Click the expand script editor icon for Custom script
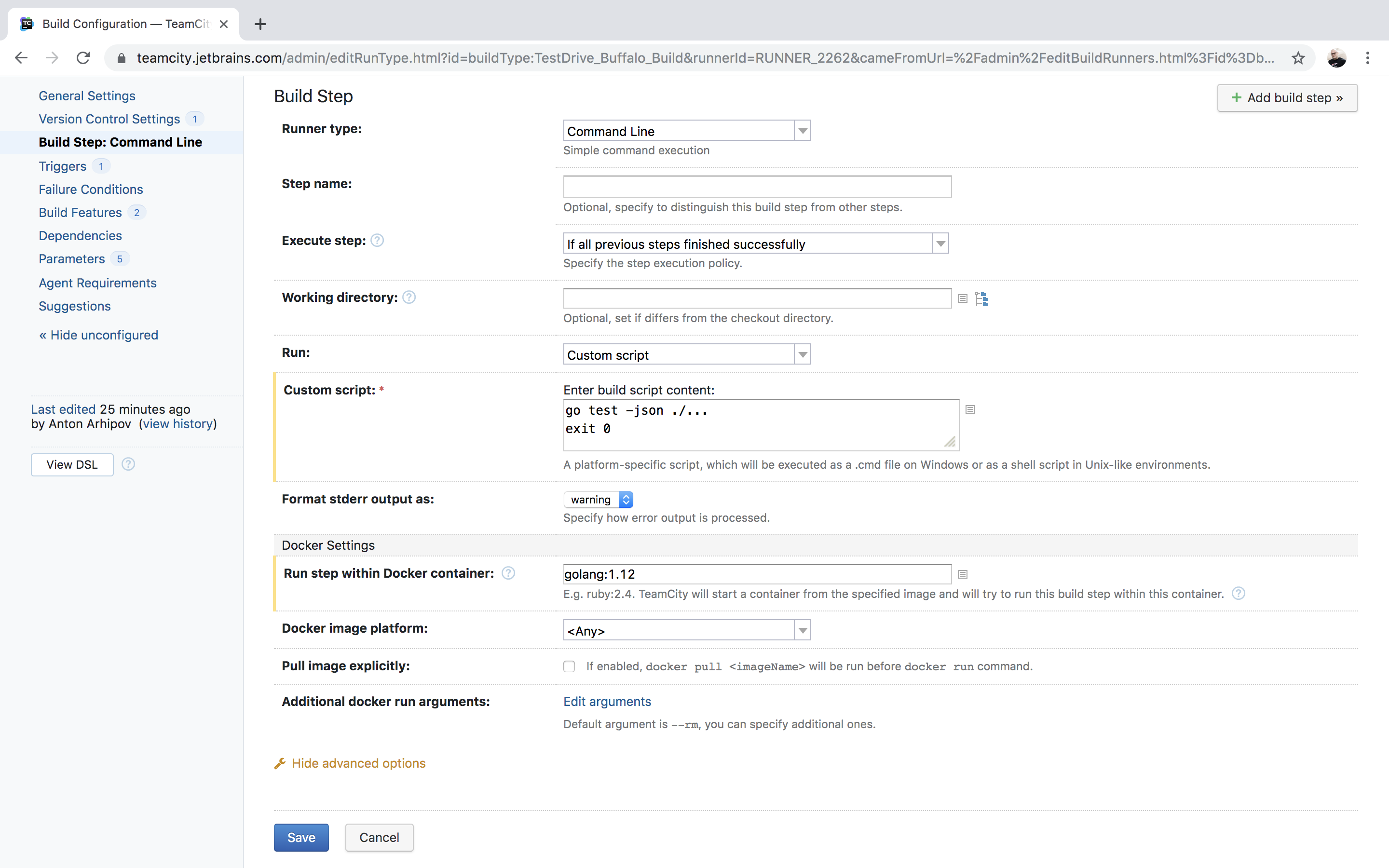The width and height of the screenshot is (1389, 868). tap(970, 410)
